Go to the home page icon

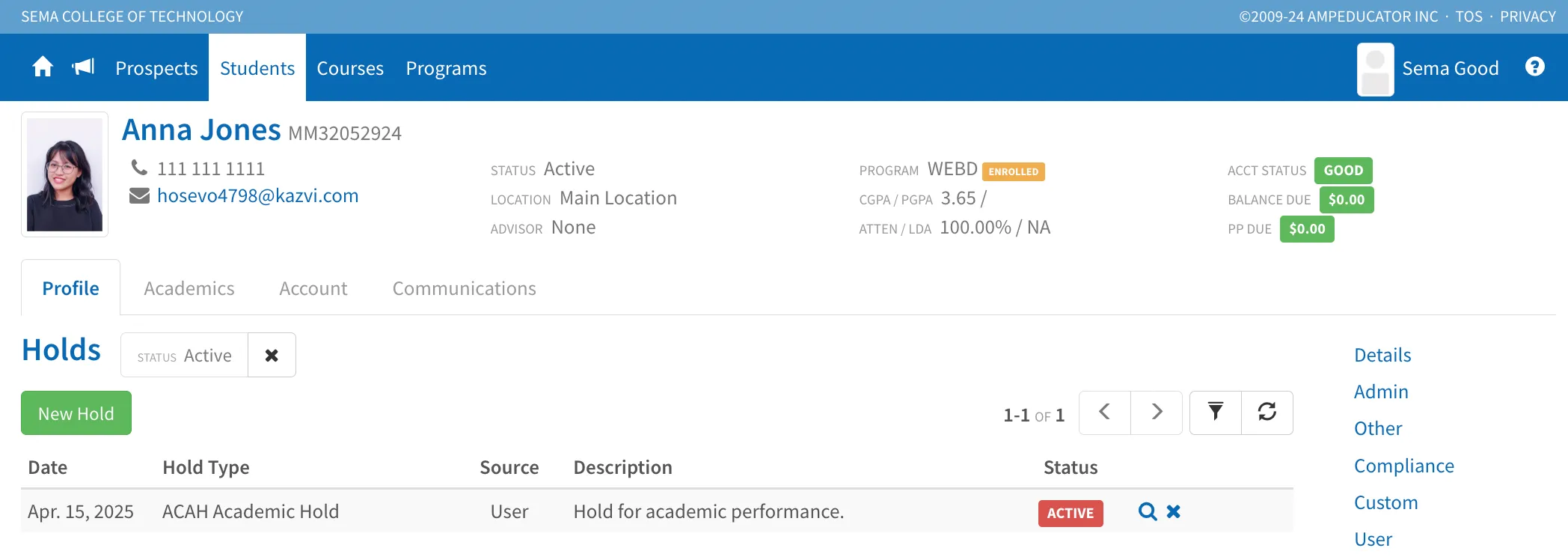43,67
